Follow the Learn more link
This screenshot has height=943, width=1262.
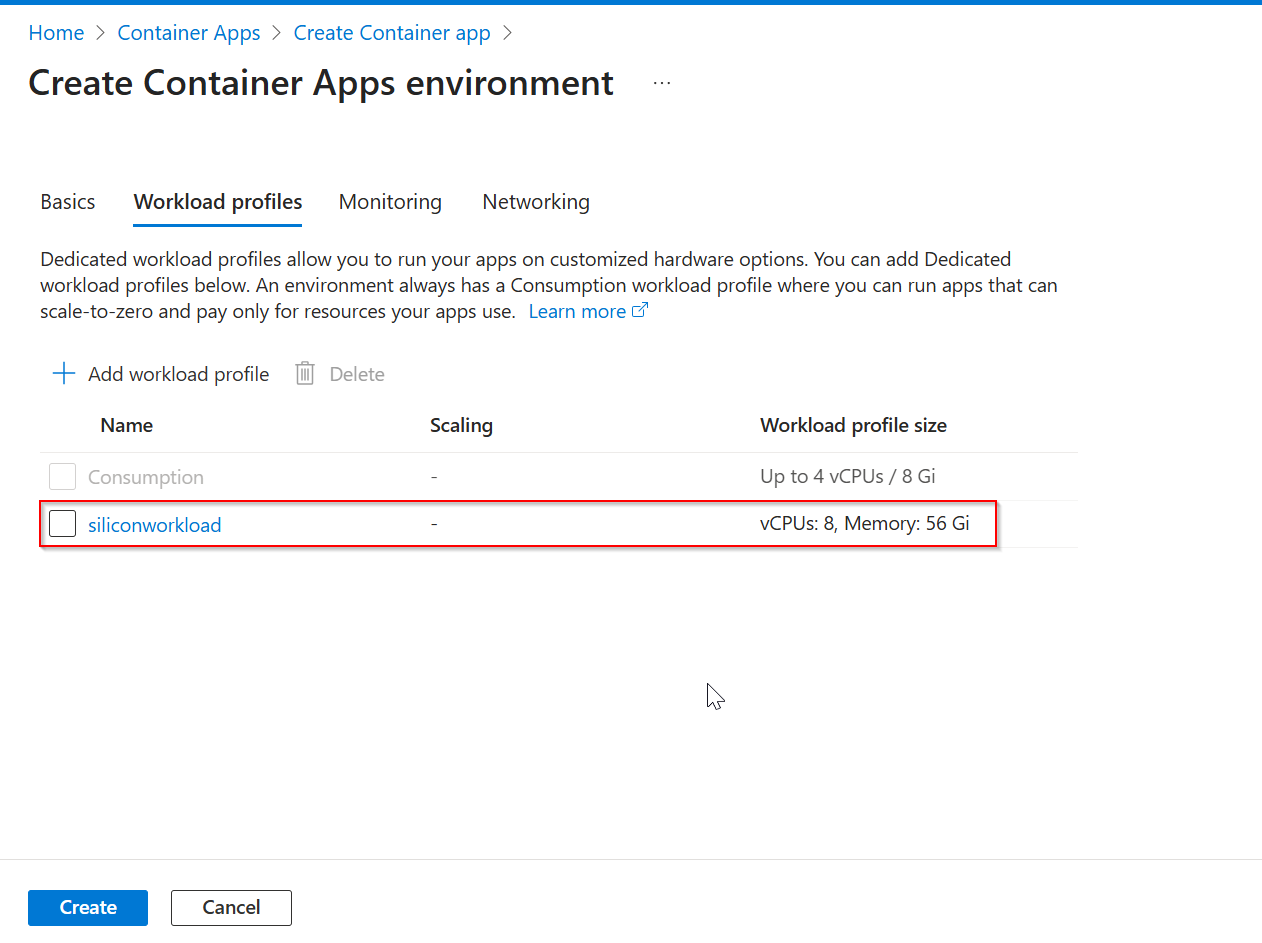point(577,311)
